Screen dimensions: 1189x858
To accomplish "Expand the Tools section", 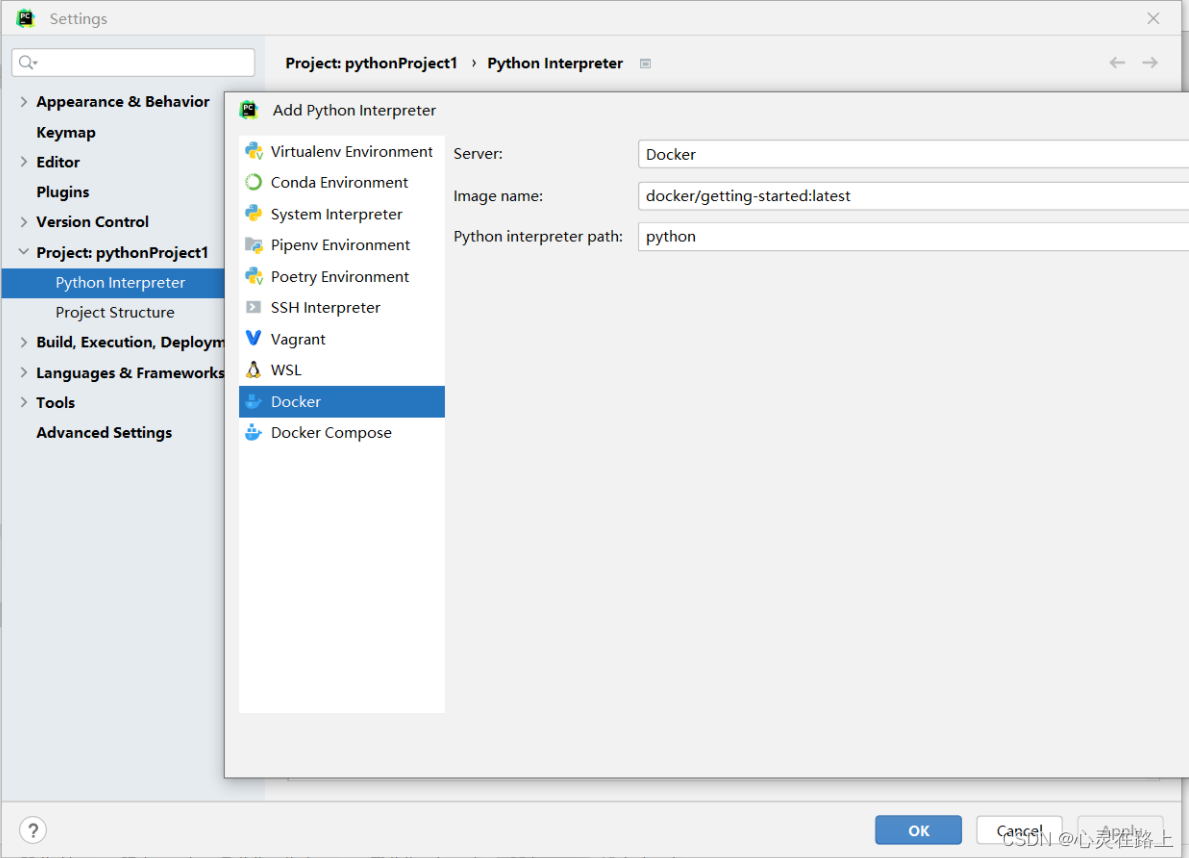I will 24,402.
